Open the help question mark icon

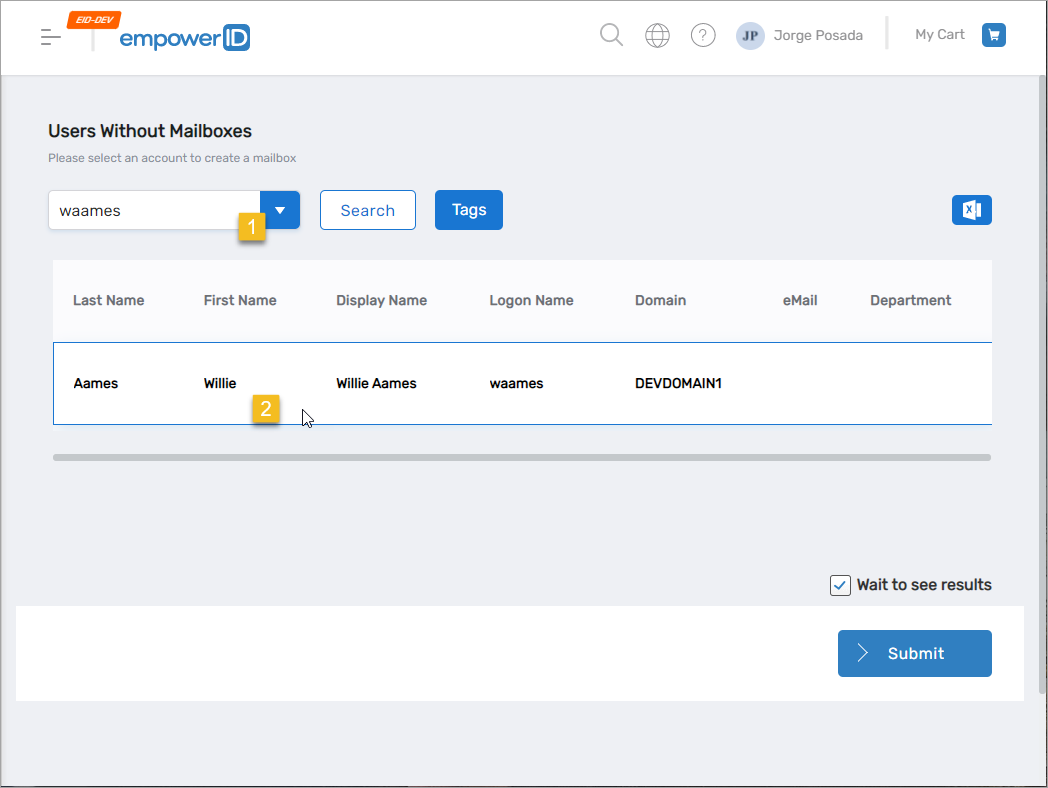pyautogui.click(x=703, y=36)
